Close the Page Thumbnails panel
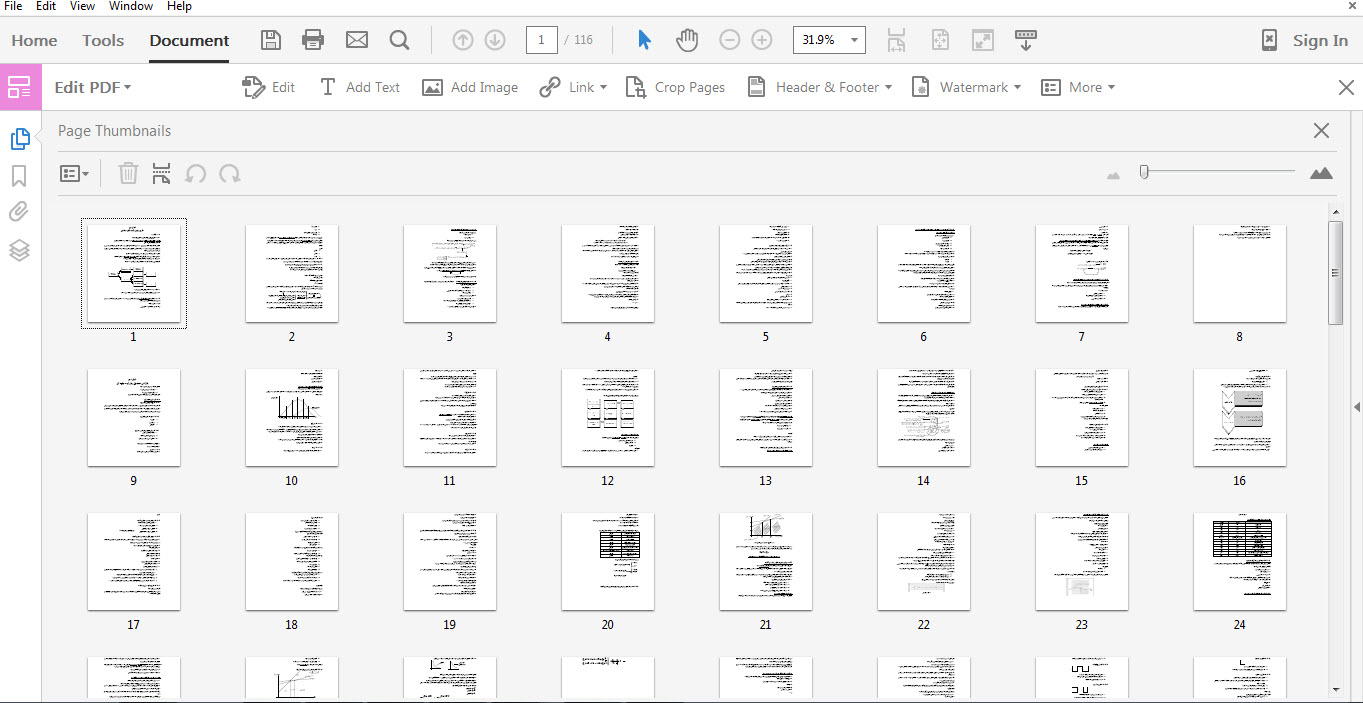The height and width of the screenshot is (703, 1363). 1321,131
